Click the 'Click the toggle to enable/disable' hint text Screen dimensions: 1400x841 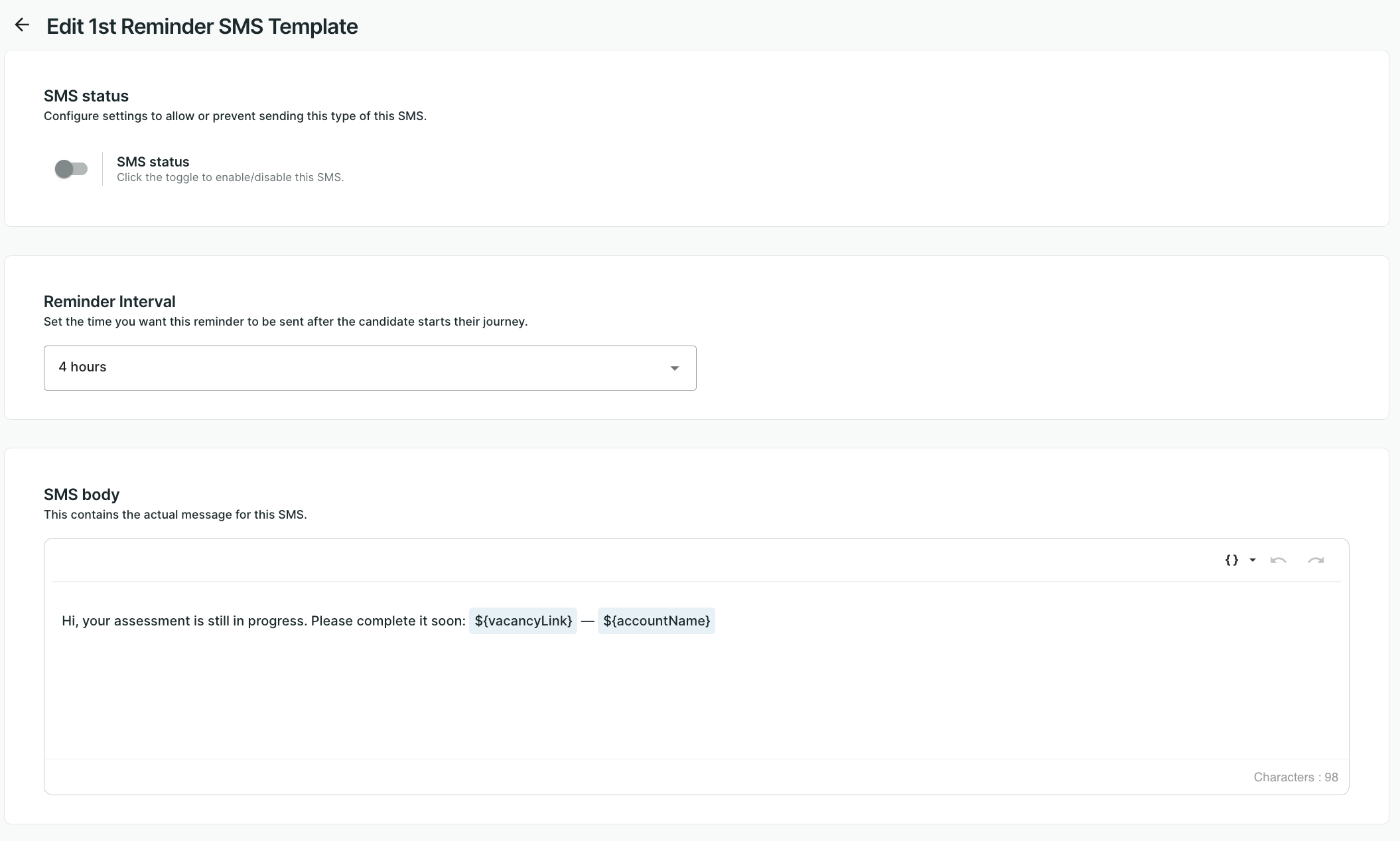(x=230, y=178)
